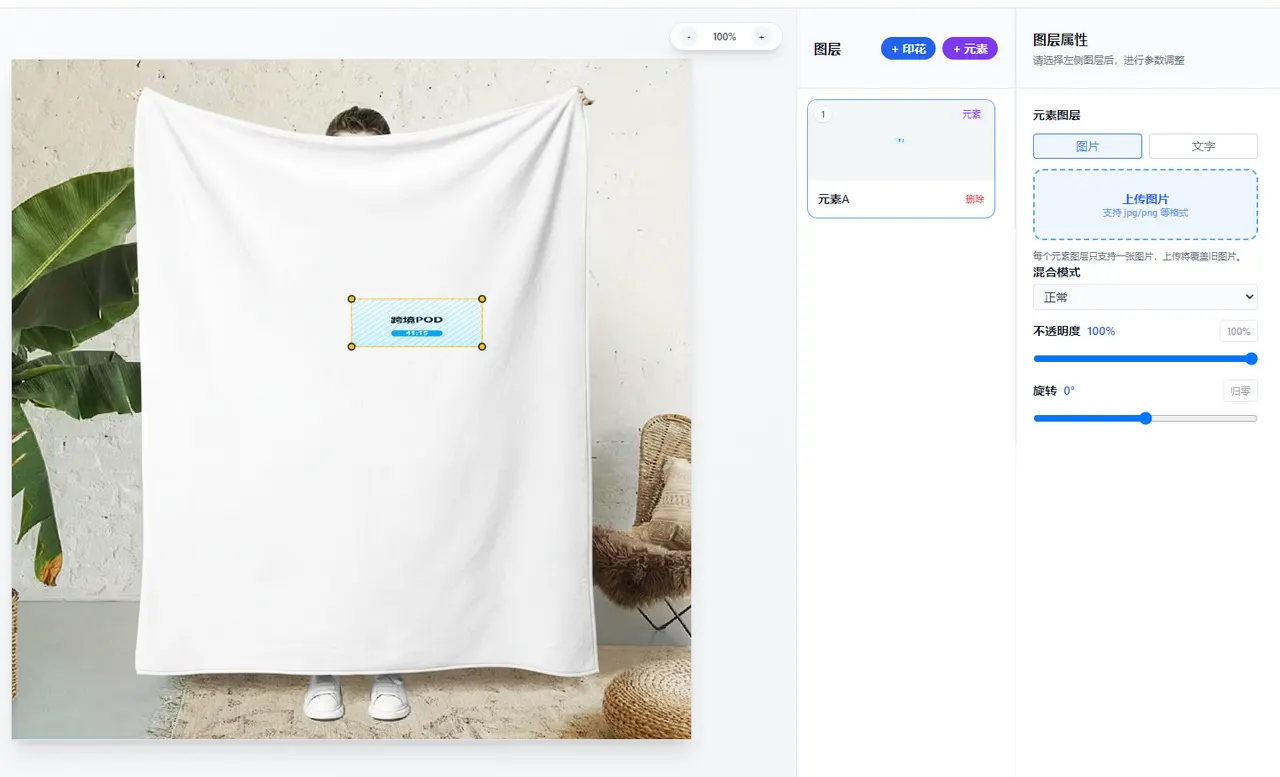The height and width of the screenshot is (777, 1280).
Task: Select the 跨境POD element on canvas
Action: 417,322
